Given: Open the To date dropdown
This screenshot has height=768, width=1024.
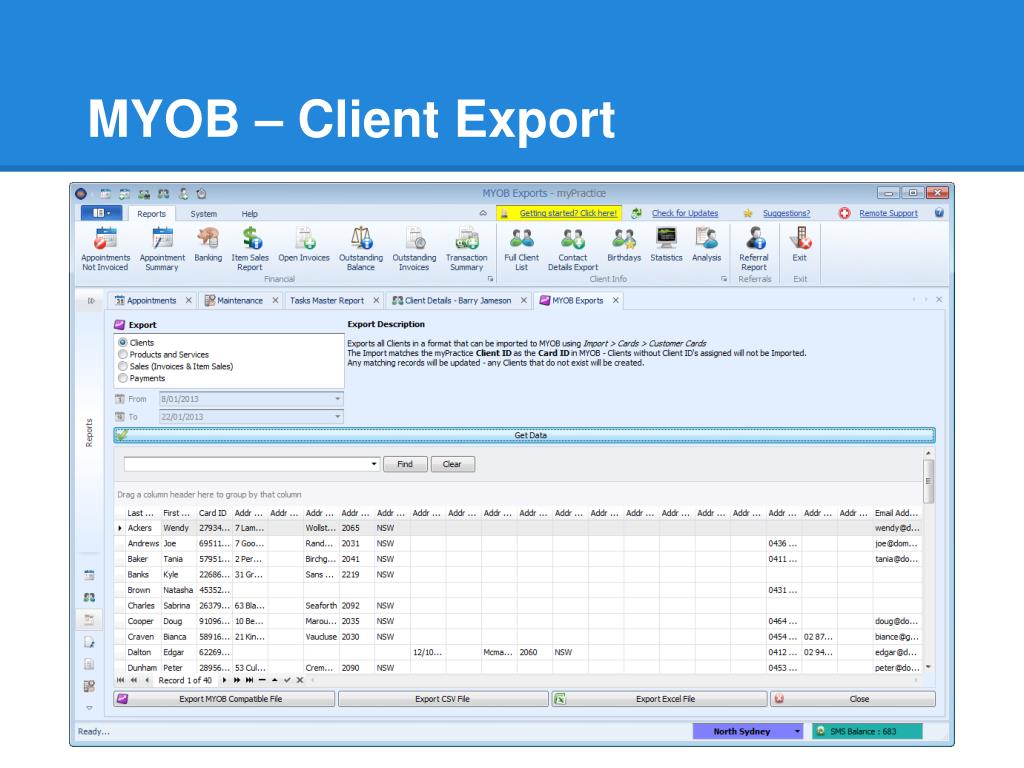Looking at the screenshot, I should (x=338, y=417).
